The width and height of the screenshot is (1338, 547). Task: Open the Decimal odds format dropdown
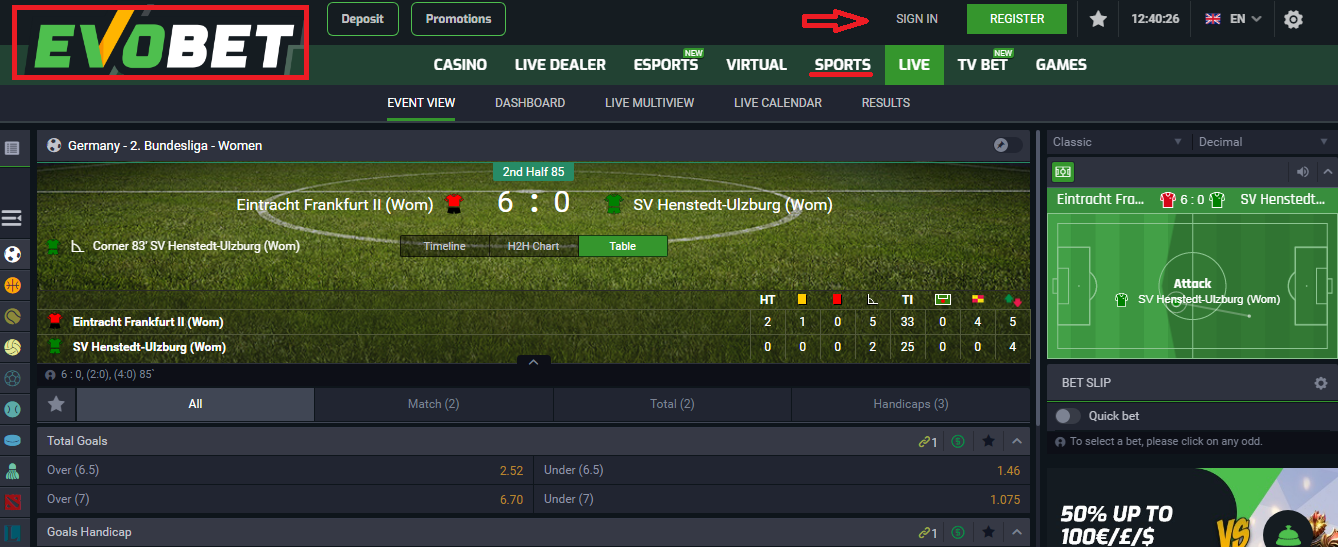[1264, 142]
